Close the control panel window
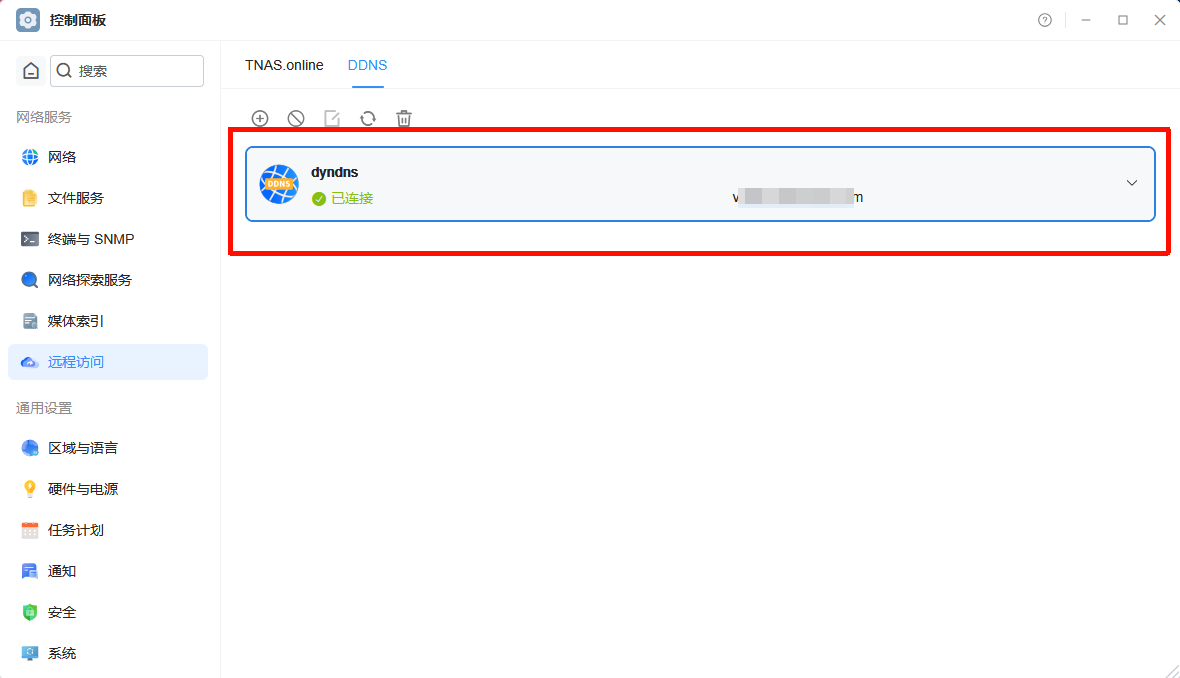Screen dimensions: 1180x678 pos(1160,20)
